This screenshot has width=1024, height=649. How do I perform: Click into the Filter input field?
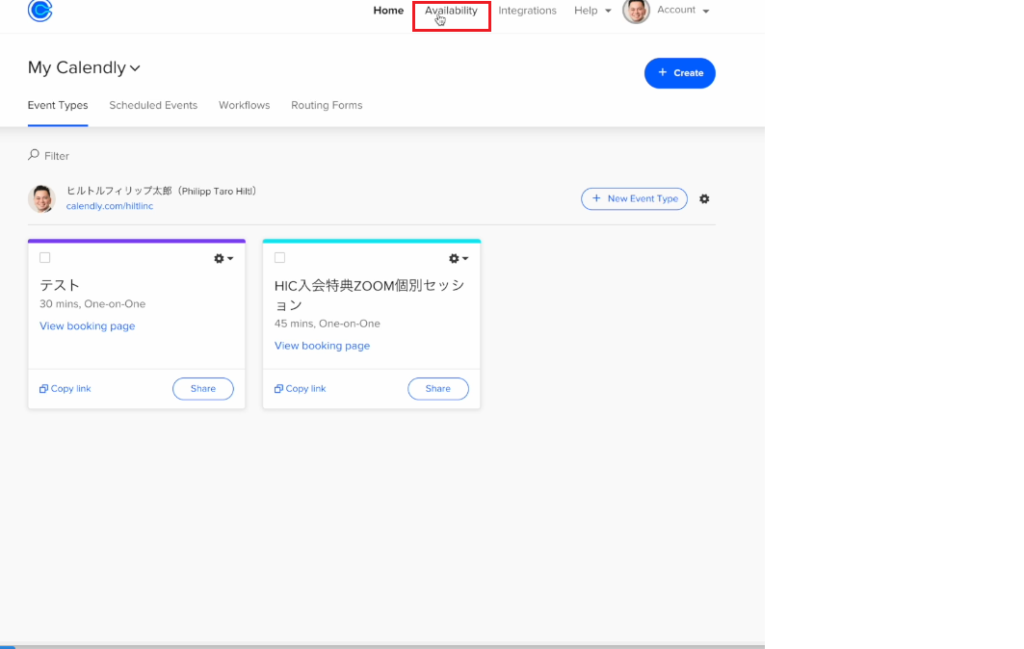[57, 155]
